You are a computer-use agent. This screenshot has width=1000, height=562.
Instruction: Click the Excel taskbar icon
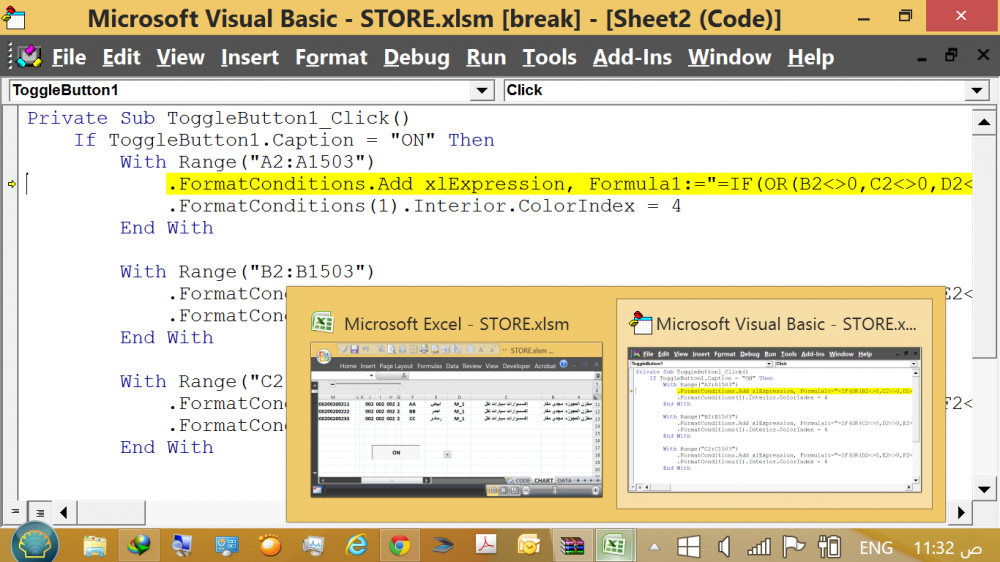(614, 546)
